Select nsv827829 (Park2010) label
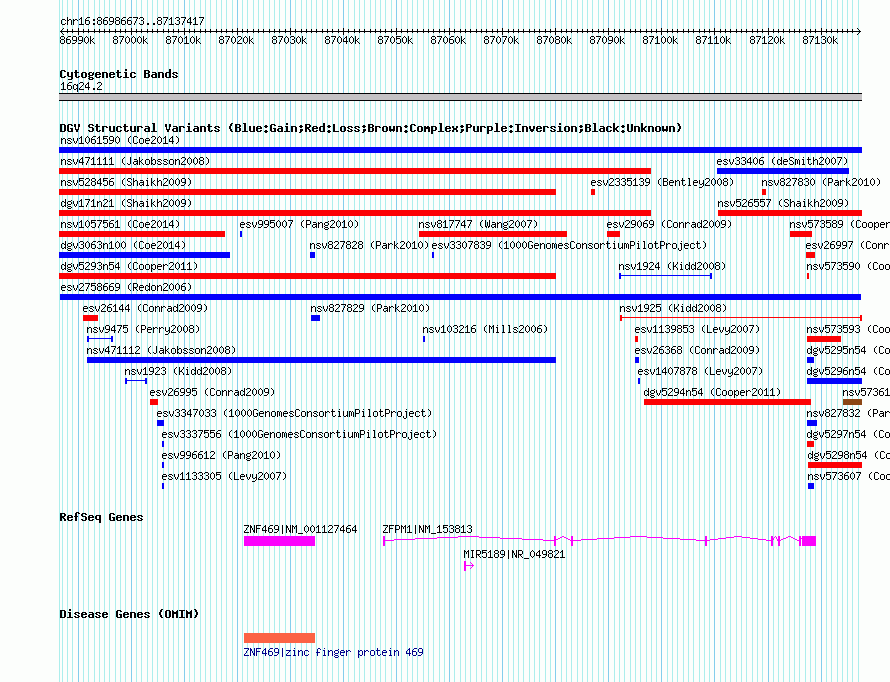This screenshot has height=682, width=890. coord(370,308)
